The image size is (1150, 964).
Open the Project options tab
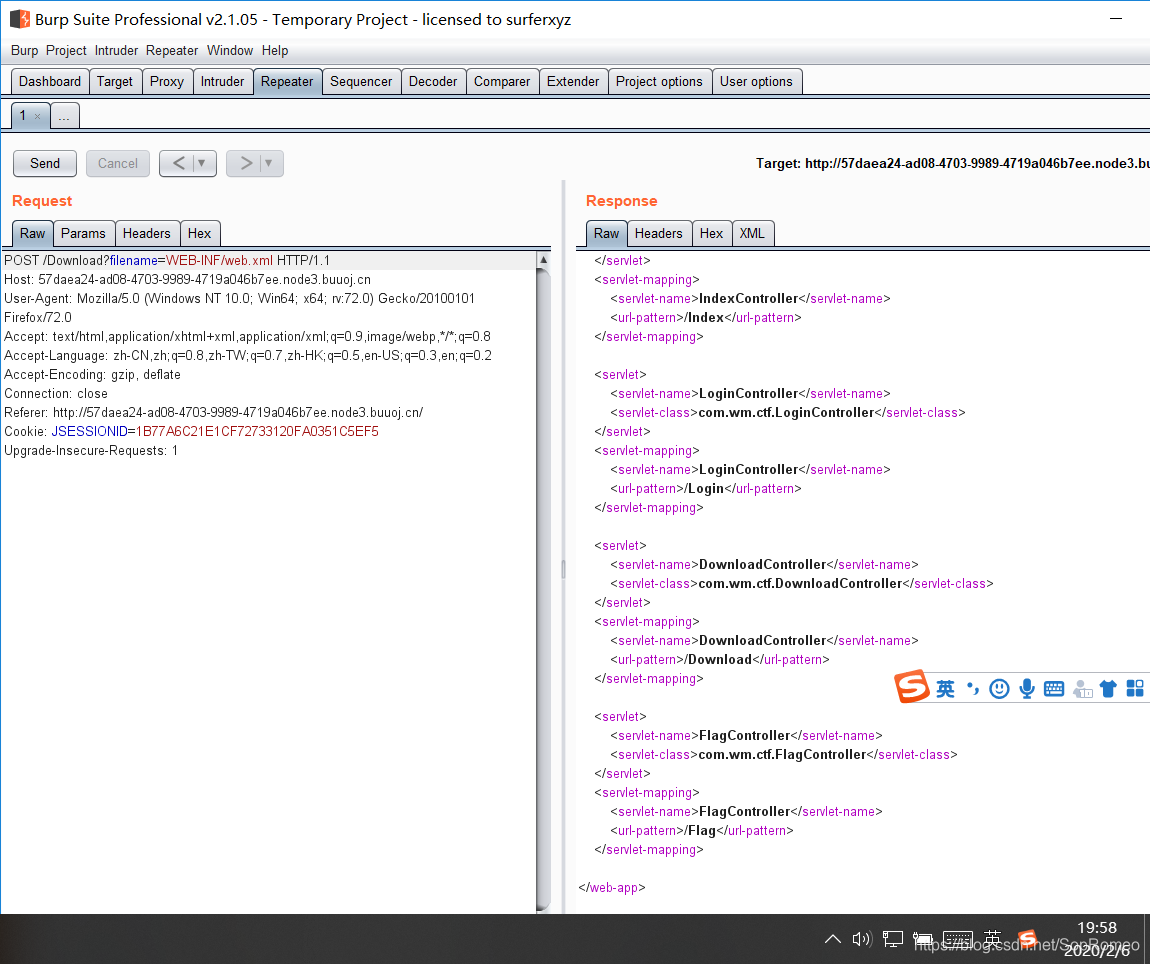[659, 81]
